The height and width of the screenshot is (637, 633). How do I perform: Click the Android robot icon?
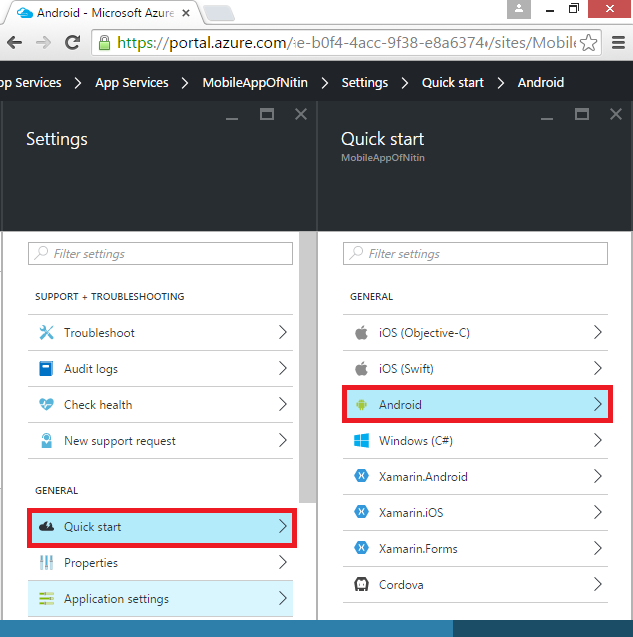coord(361,405)
